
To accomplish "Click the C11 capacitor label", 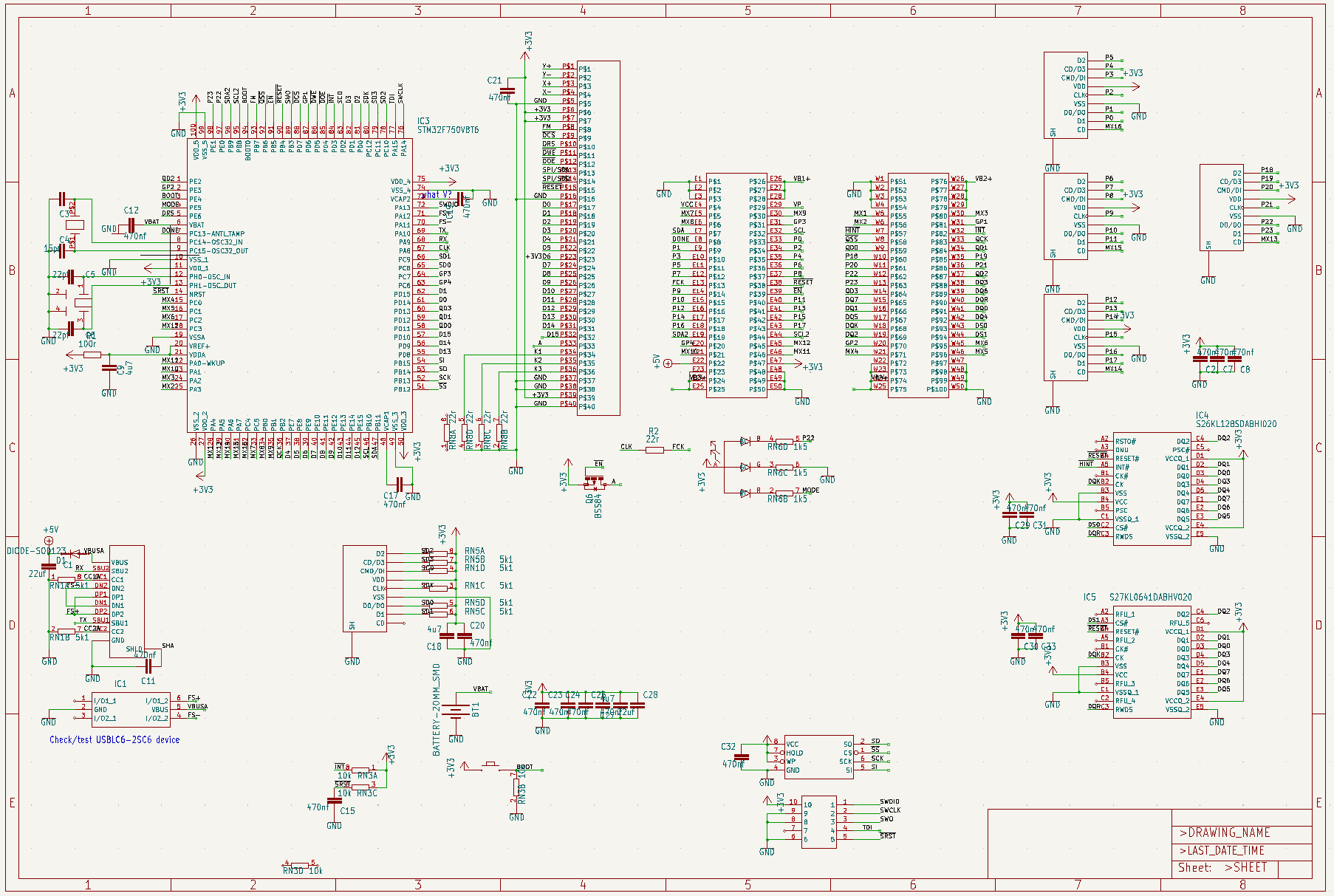I will point(148,681).
